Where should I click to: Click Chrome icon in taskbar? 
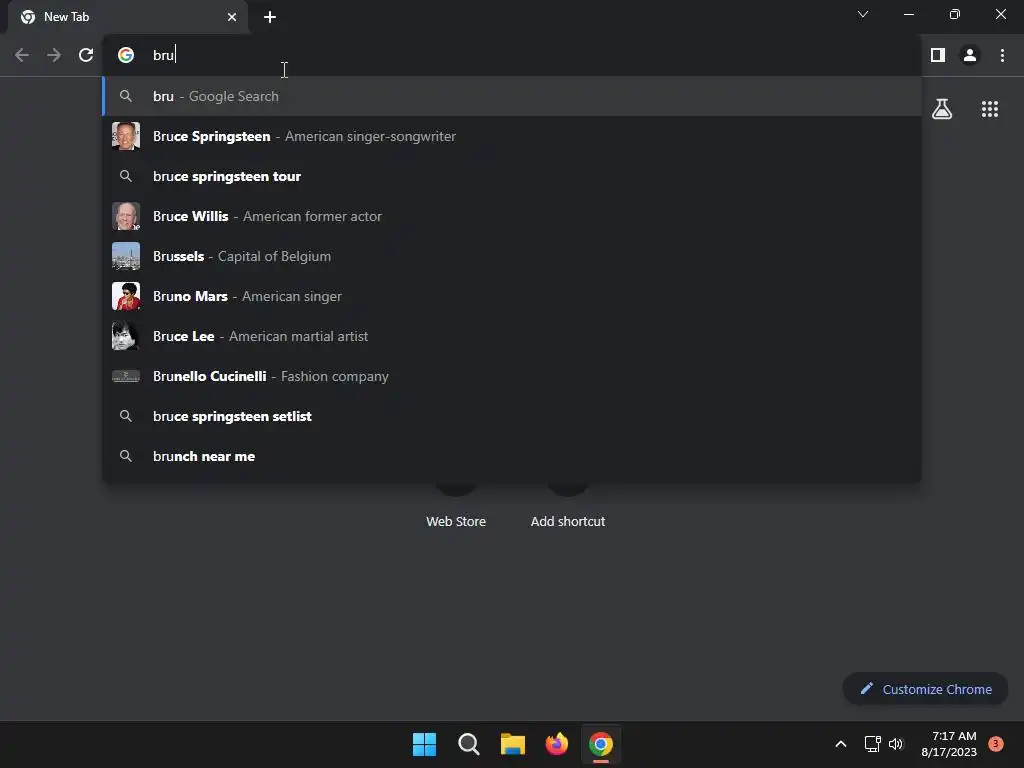coord(601,744)
